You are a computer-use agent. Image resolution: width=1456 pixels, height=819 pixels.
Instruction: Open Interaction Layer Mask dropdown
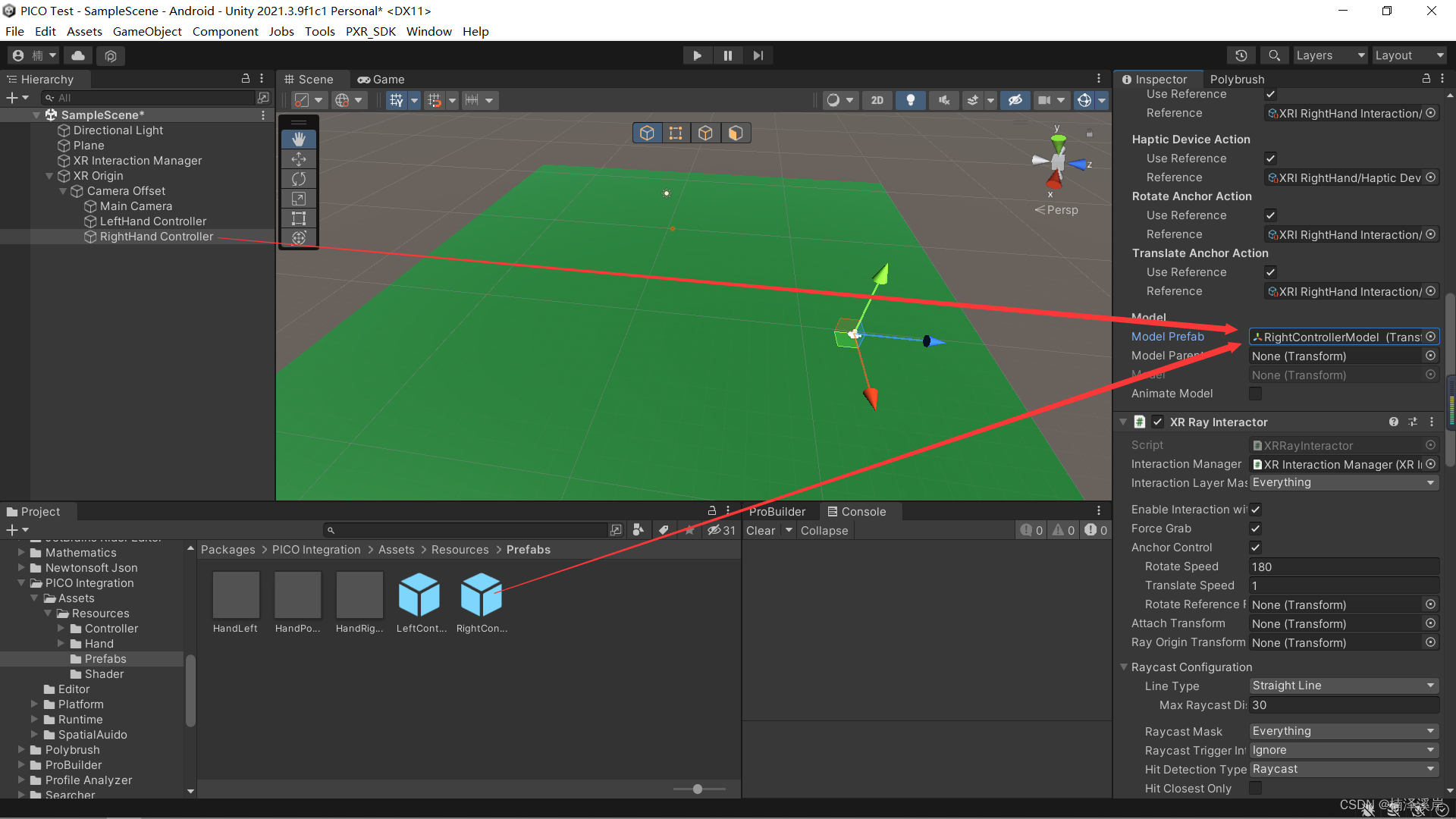pos(1344,482)
